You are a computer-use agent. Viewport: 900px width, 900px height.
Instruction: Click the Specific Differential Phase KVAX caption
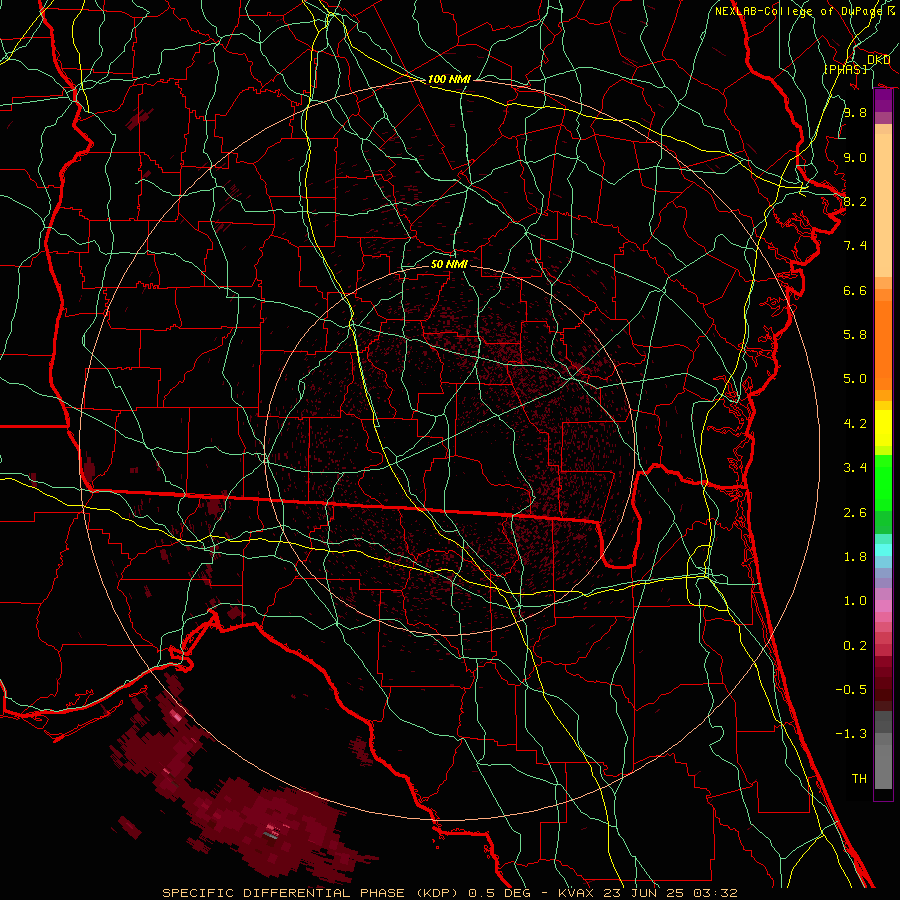pos(450,893)
